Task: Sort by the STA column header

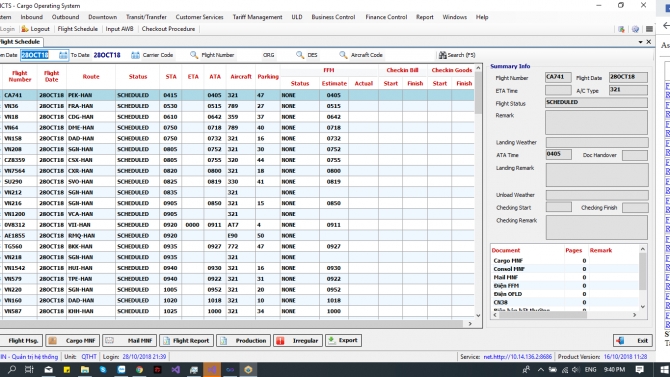Action: pos(171,77)
